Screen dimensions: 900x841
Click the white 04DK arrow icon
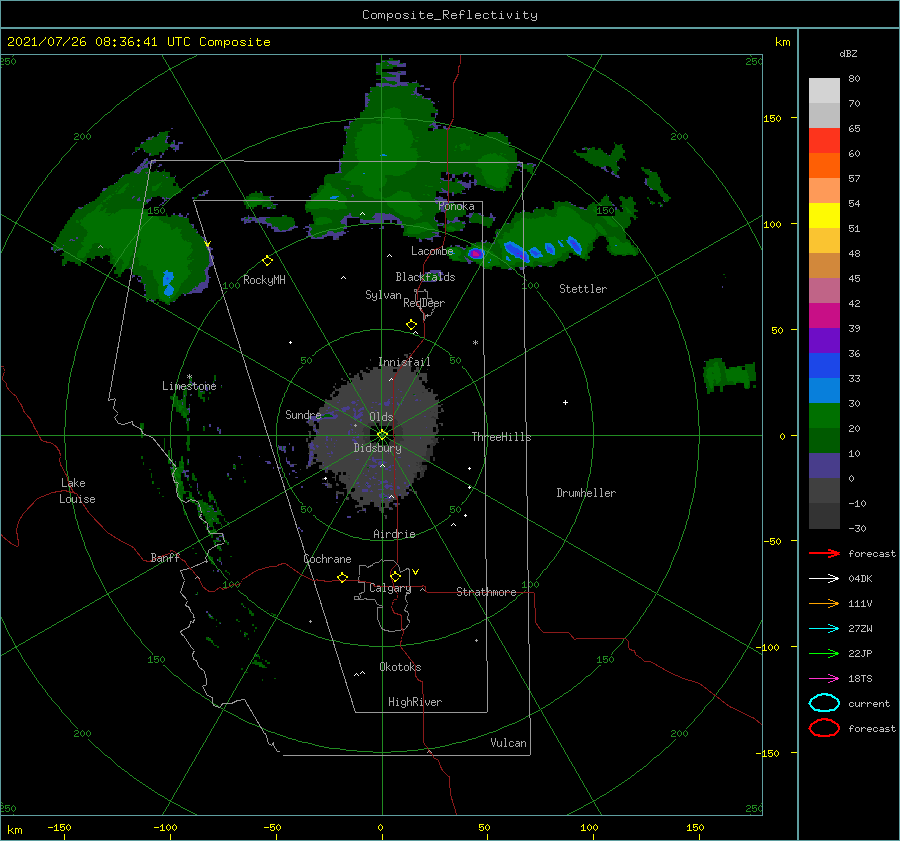tap(824, 579)
